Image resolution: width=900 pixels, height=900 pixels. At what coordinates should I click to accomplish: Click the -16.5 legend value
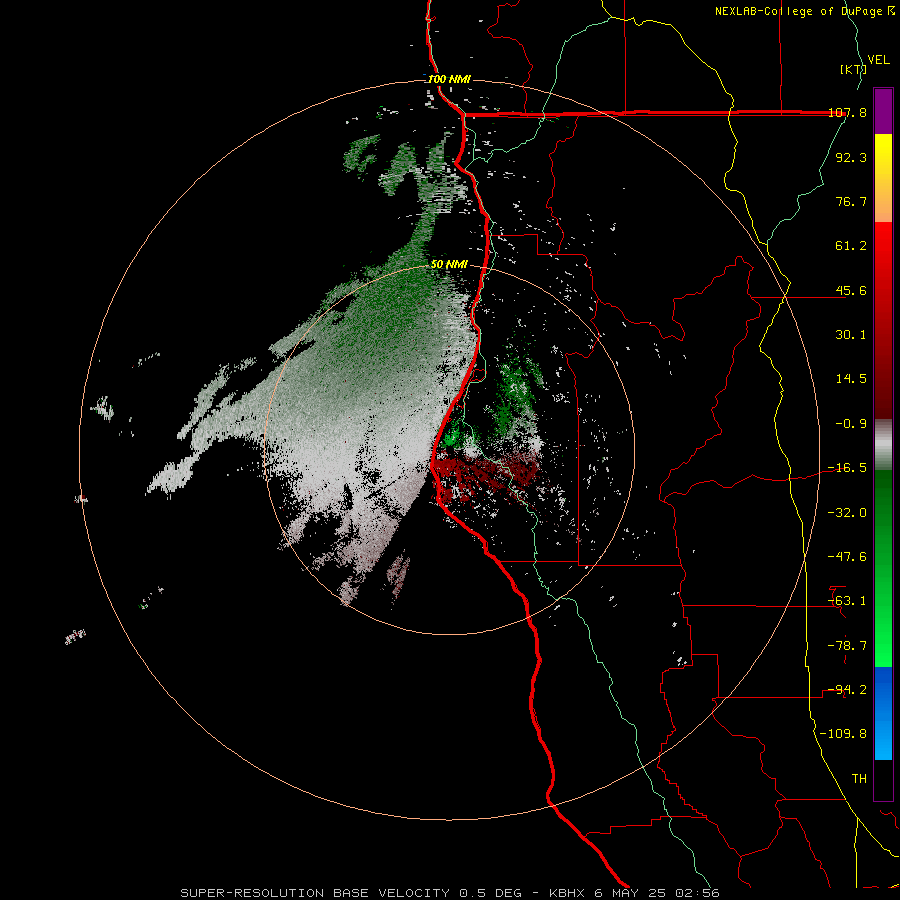[847, 468]
